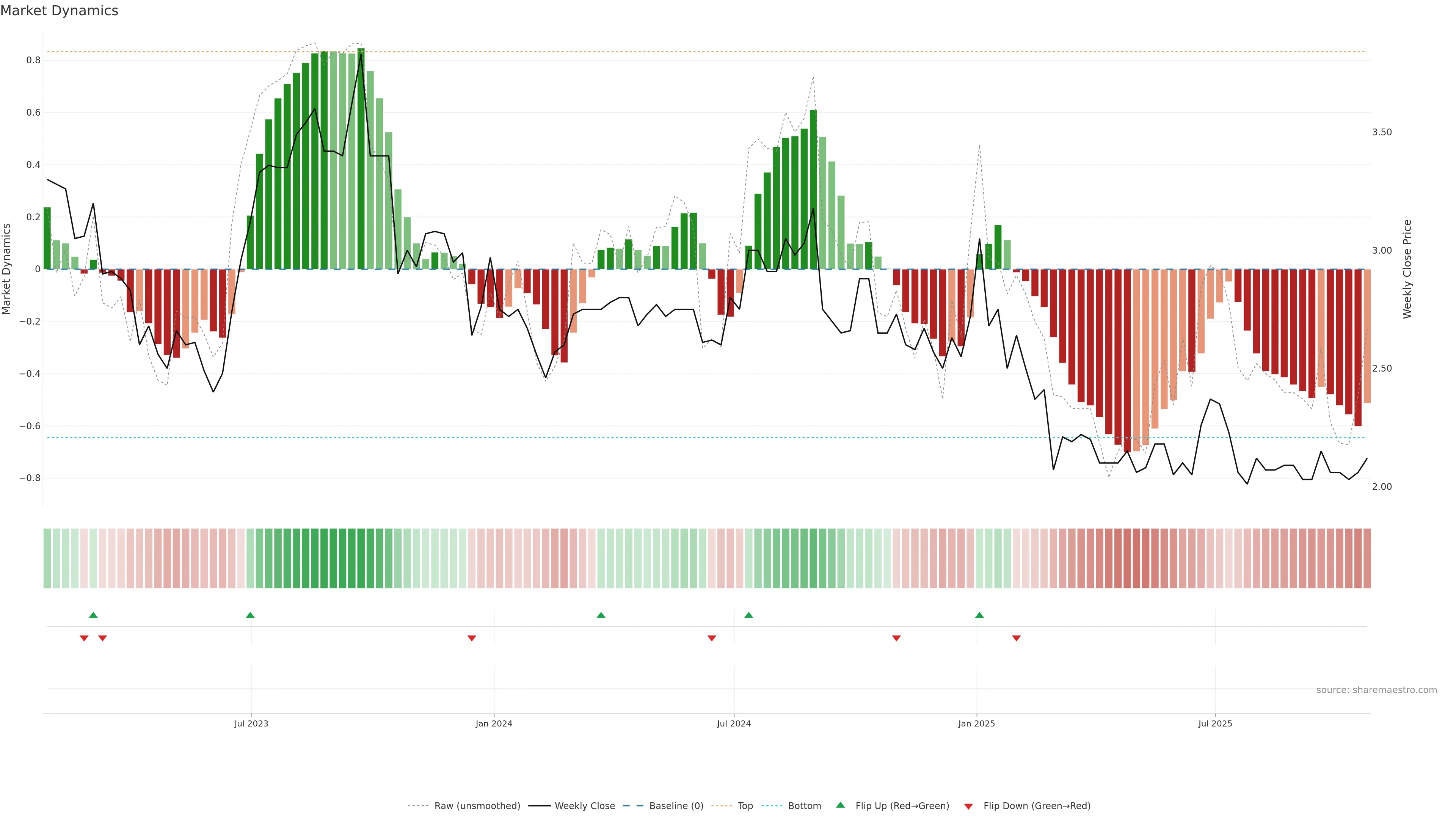Viewport: 1456px width, 819px height.
Task: Click the Flip Up marker nearest Jan 2025
Action: [979, 615]
